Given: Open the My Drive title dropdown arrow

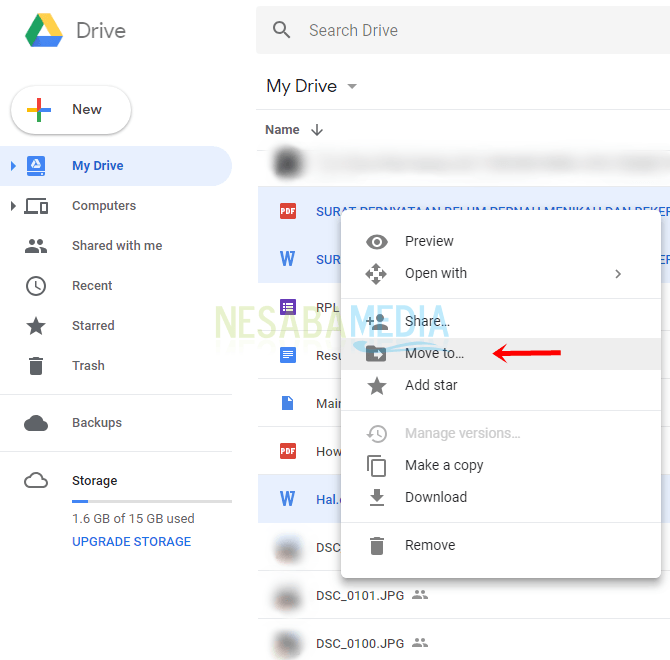Looking at the screenshot, I should [352, 87].
